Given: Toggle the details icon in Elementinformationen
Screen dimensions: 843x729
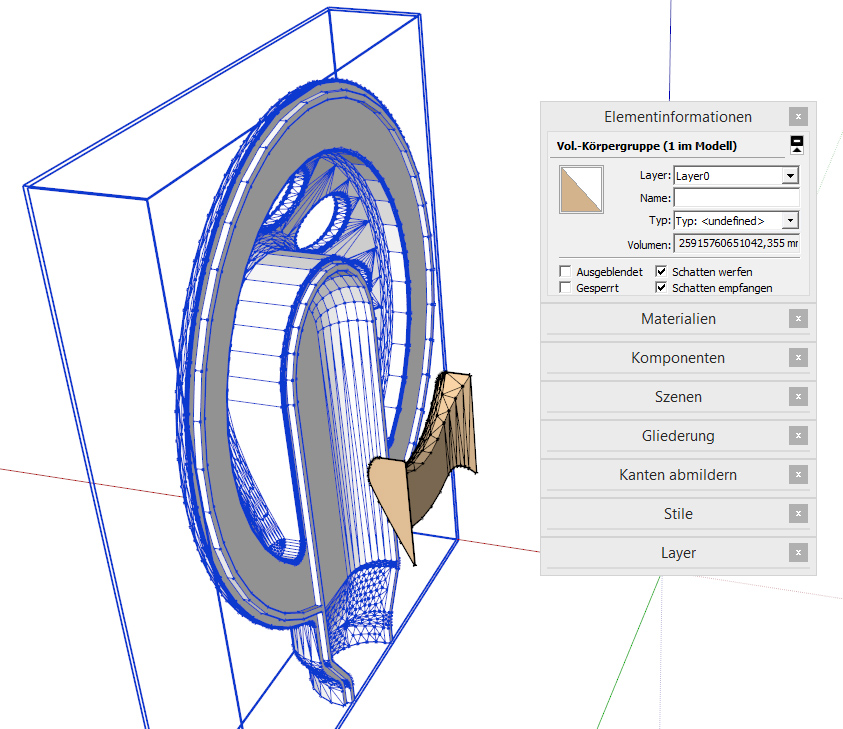Looking at the screenshot, I should click(x=796, y=145).
